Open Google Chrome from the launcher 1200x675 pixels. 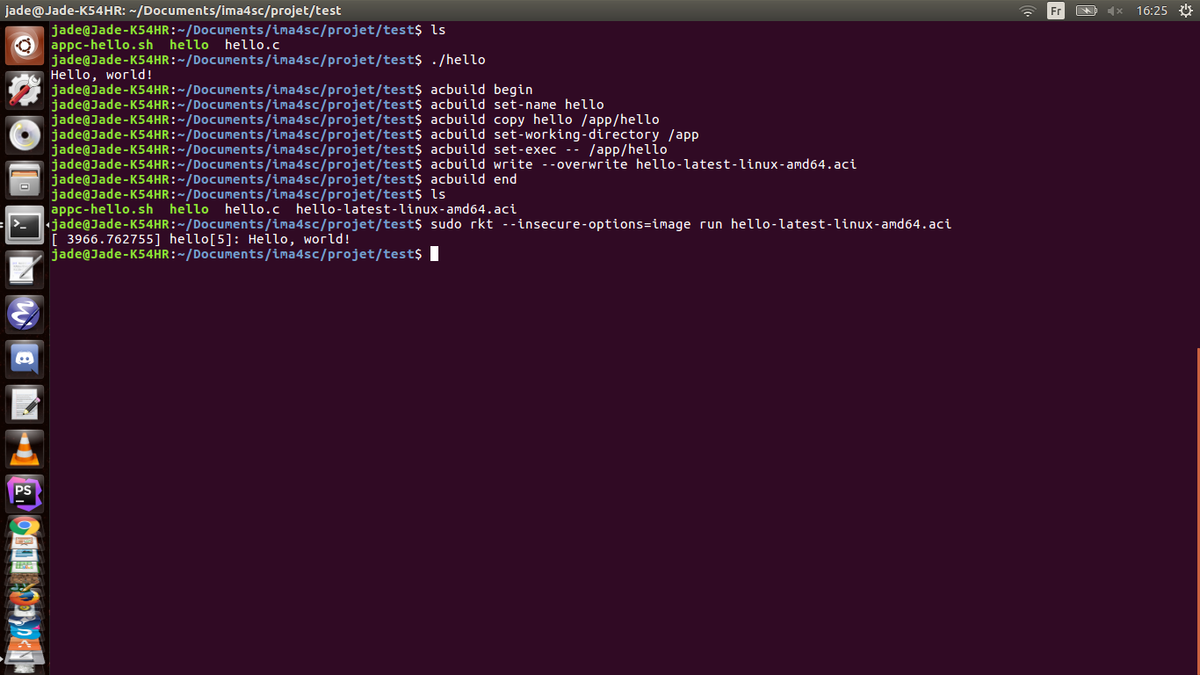pos(25,528)
